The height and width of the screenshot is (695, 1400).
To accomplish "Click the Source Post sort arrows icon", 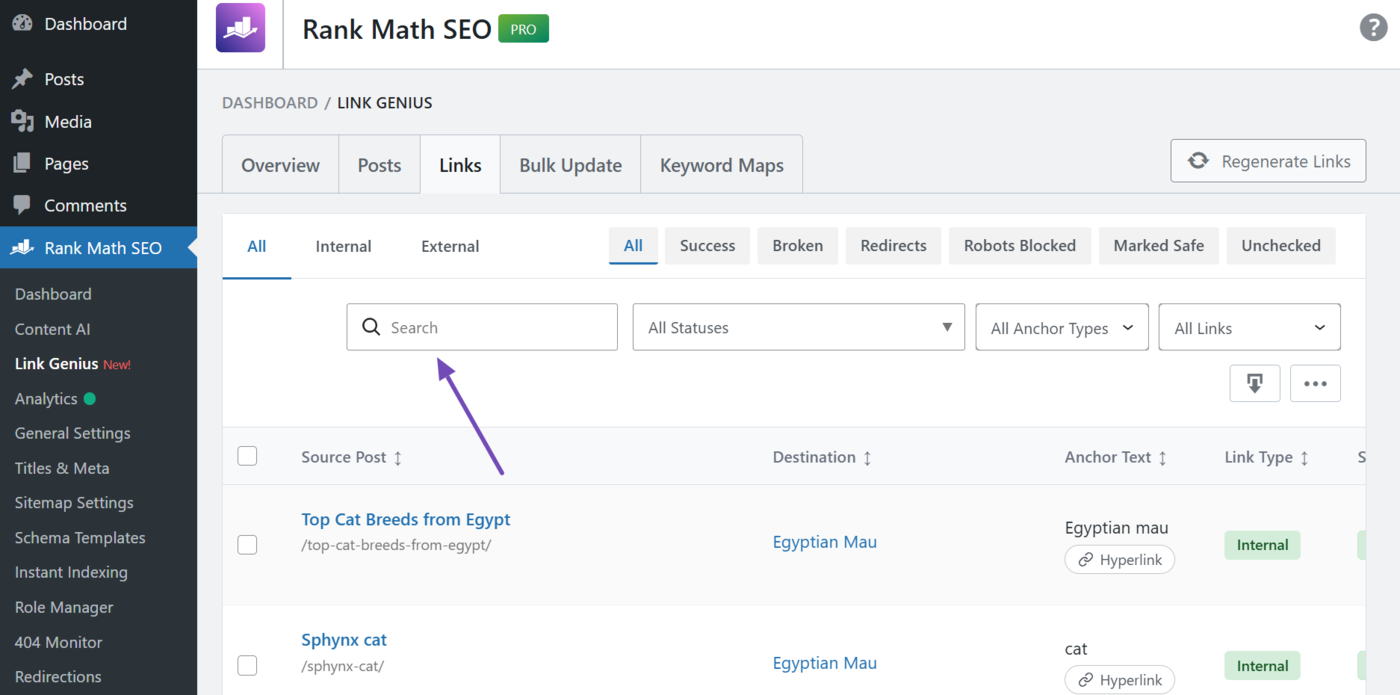I will pyautogui.click(x=397, y=458).
